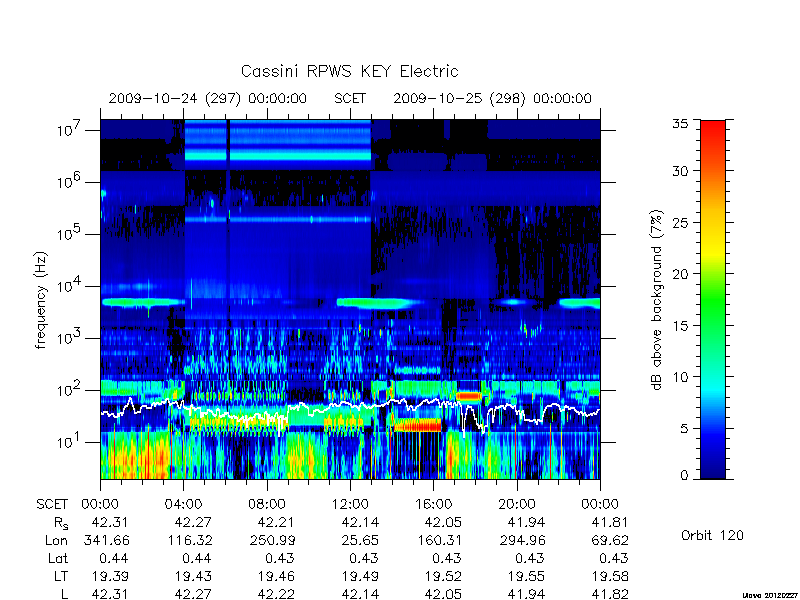Click the Lon value 25.65
800x600 pixels.
[x=360, y=540]
